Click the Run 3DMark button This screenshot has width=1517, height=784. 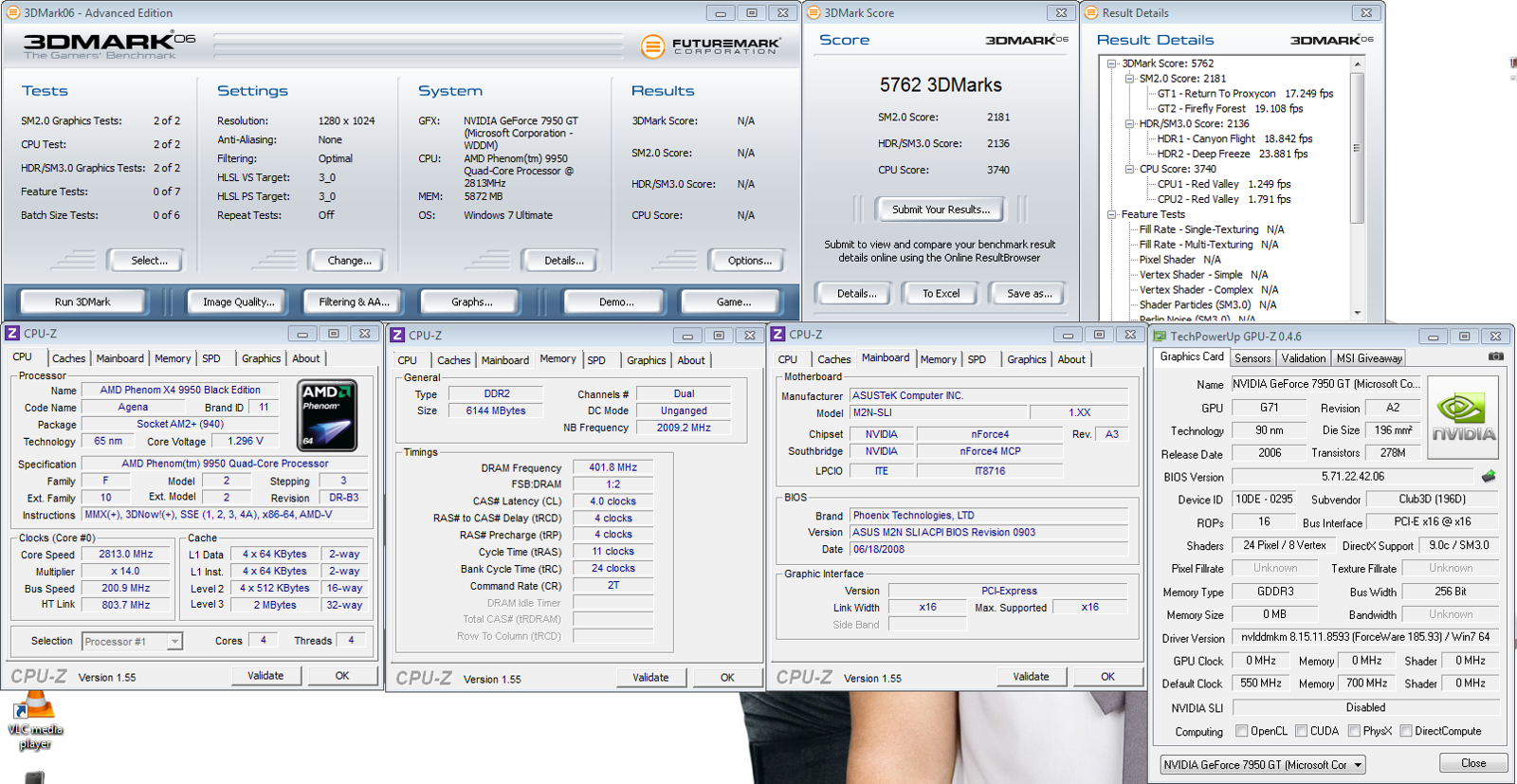click(x=82, y=301)
